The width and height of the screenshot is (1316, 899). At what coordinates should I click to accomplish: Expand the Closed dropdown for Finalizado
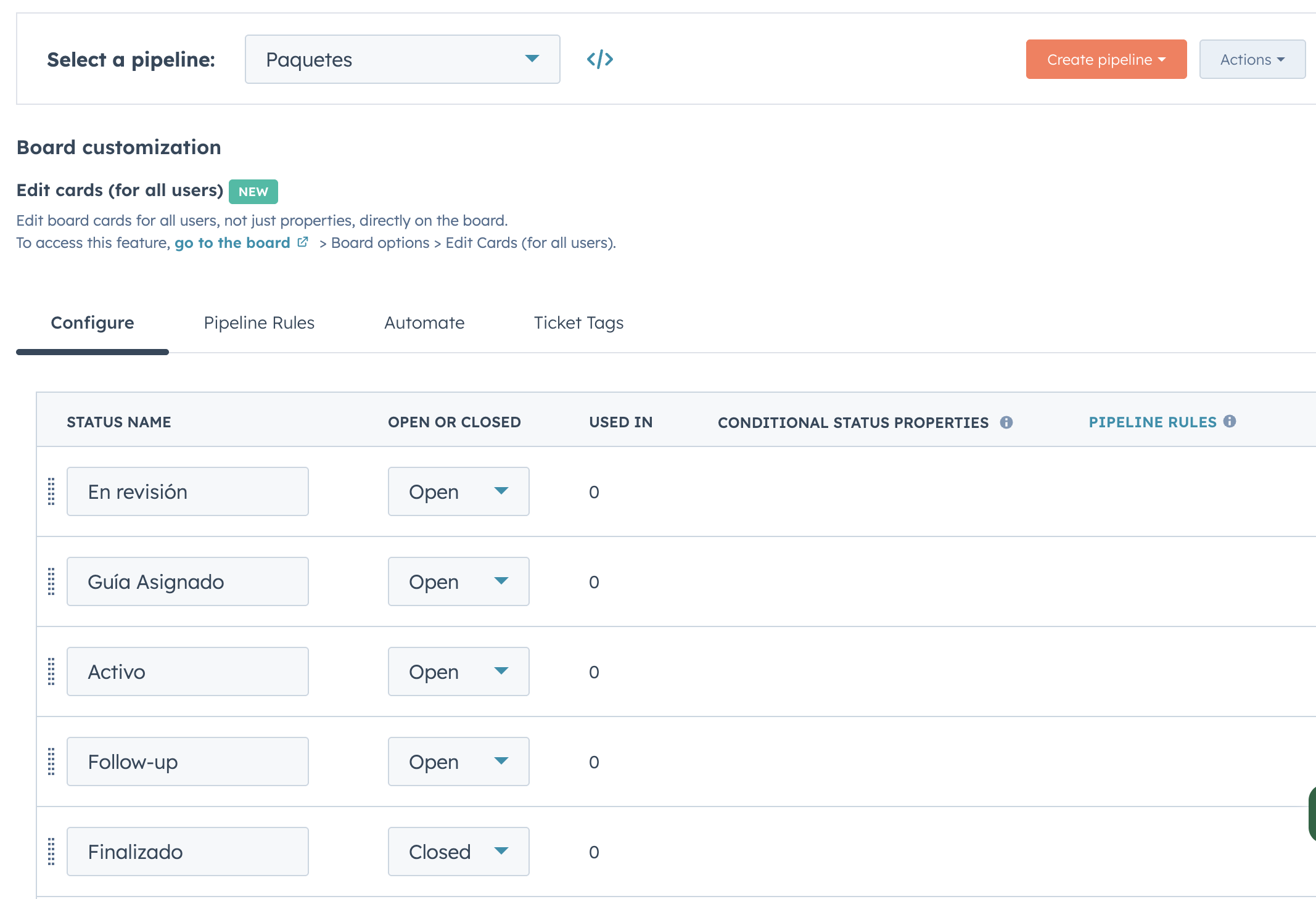[458, 852]
